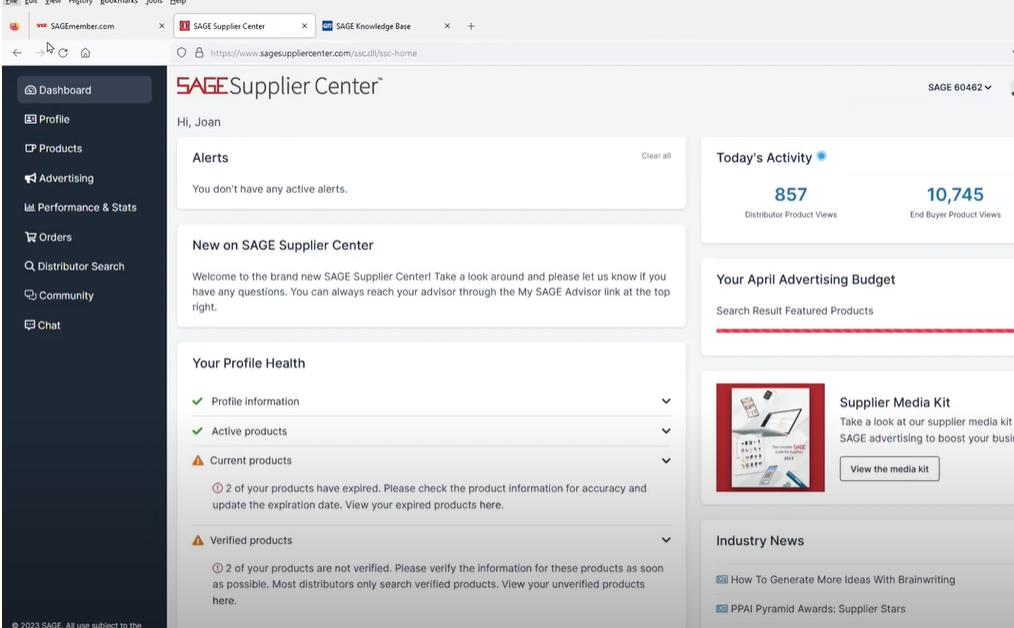Click the green check beside Profile information
This screenshot has width=1014, height=628.
click(197, 401)
